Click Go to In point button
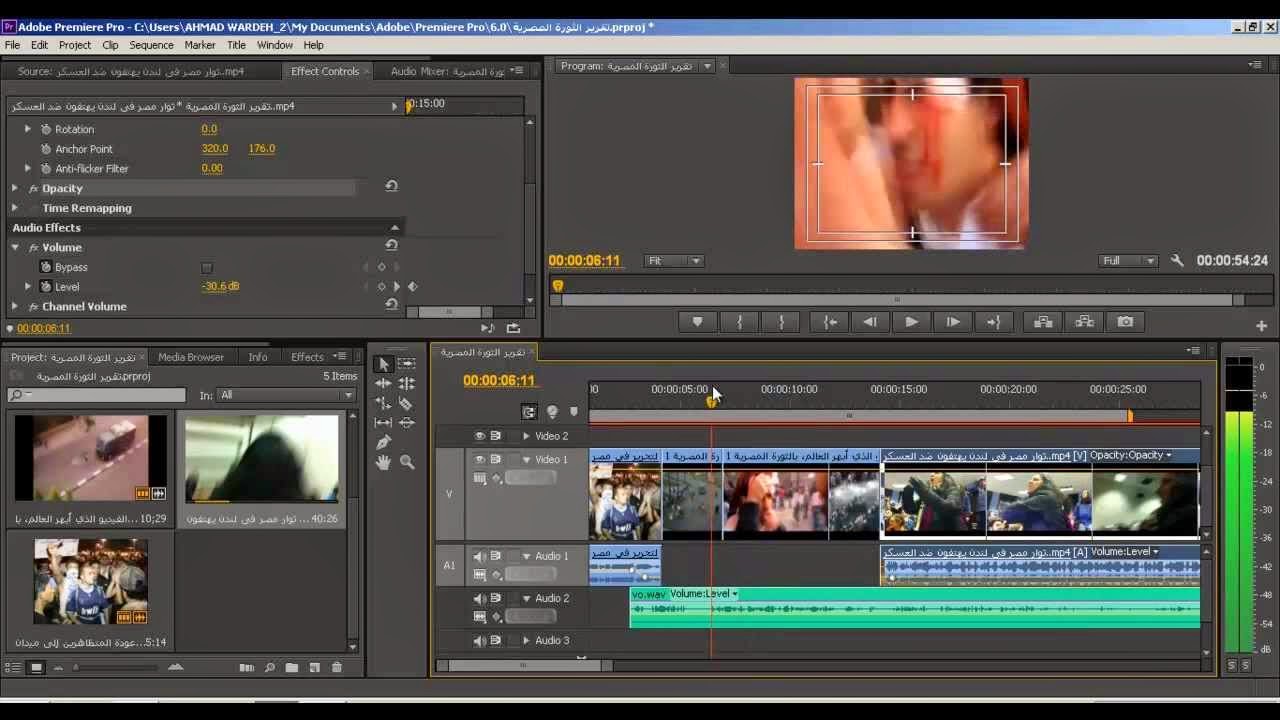 [x=829, y=322]
